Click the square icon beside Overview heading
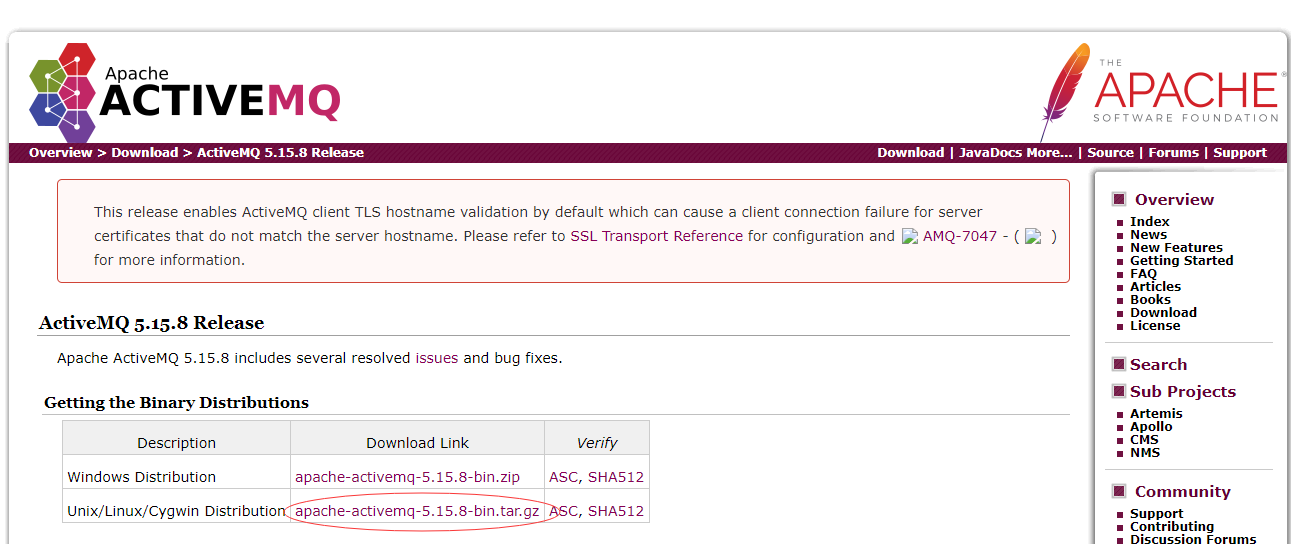The image size is (1291, 544). [1119, 199]
